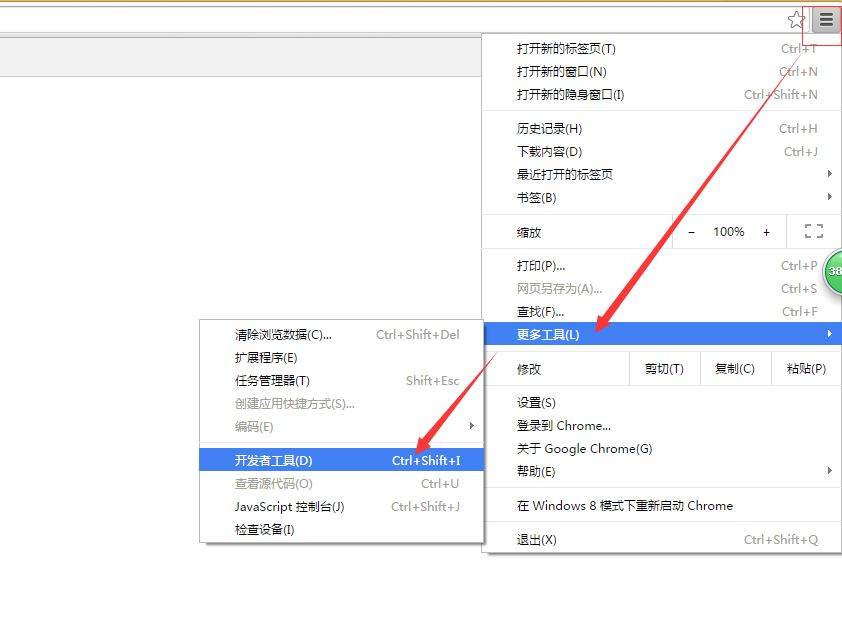Screen dimensions: 842x617
Task: Enter full screen via the fullscreen icon
Action: click(813, 231)
